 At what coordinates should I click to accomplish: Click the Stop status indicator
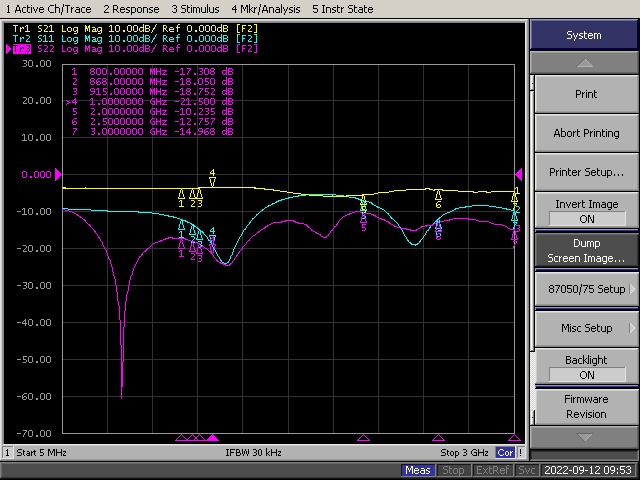453,470
